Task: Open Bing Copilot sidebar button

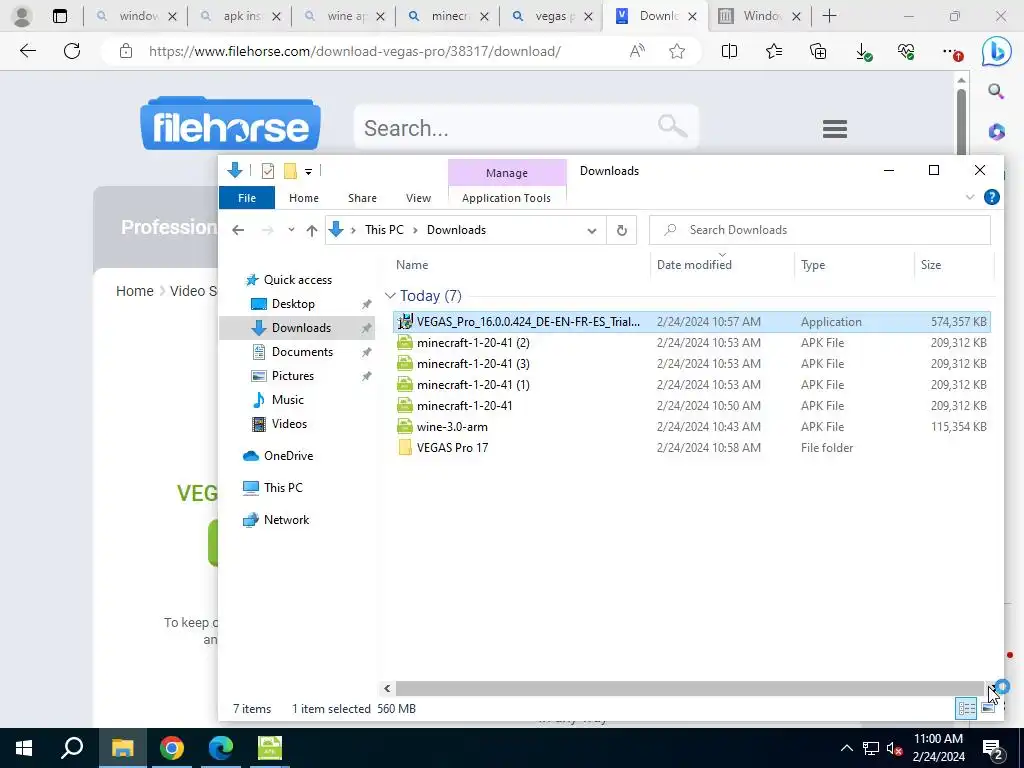Action: [996, 52]
